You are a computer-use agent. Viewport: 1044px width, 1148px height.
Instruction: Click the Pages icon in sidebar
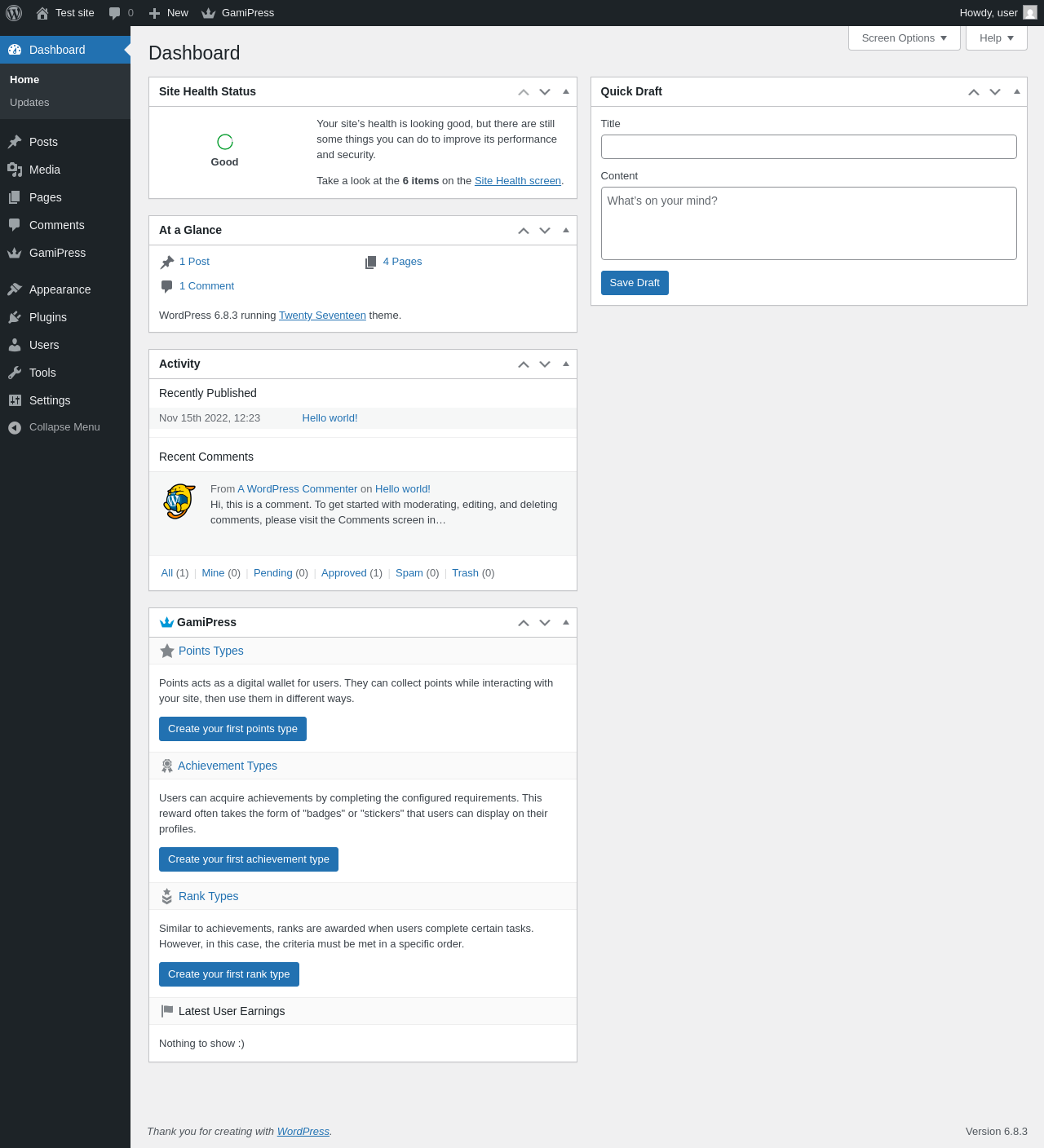[x=15, y=197]
